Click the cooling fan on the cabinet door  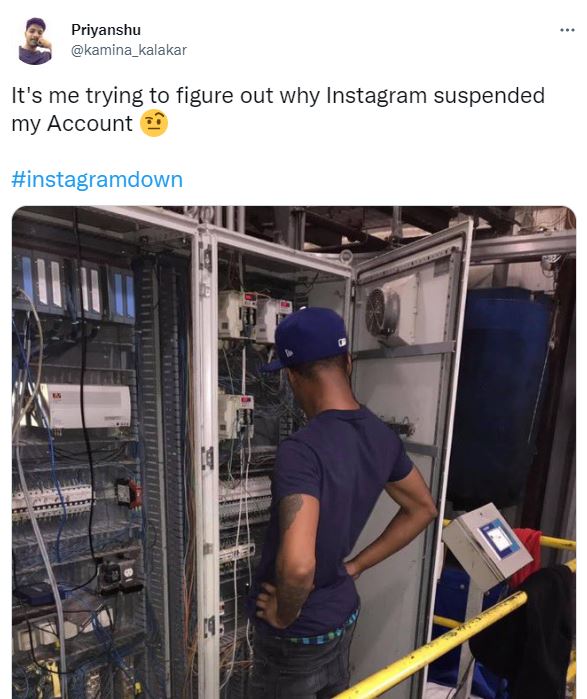coord(382,312)
